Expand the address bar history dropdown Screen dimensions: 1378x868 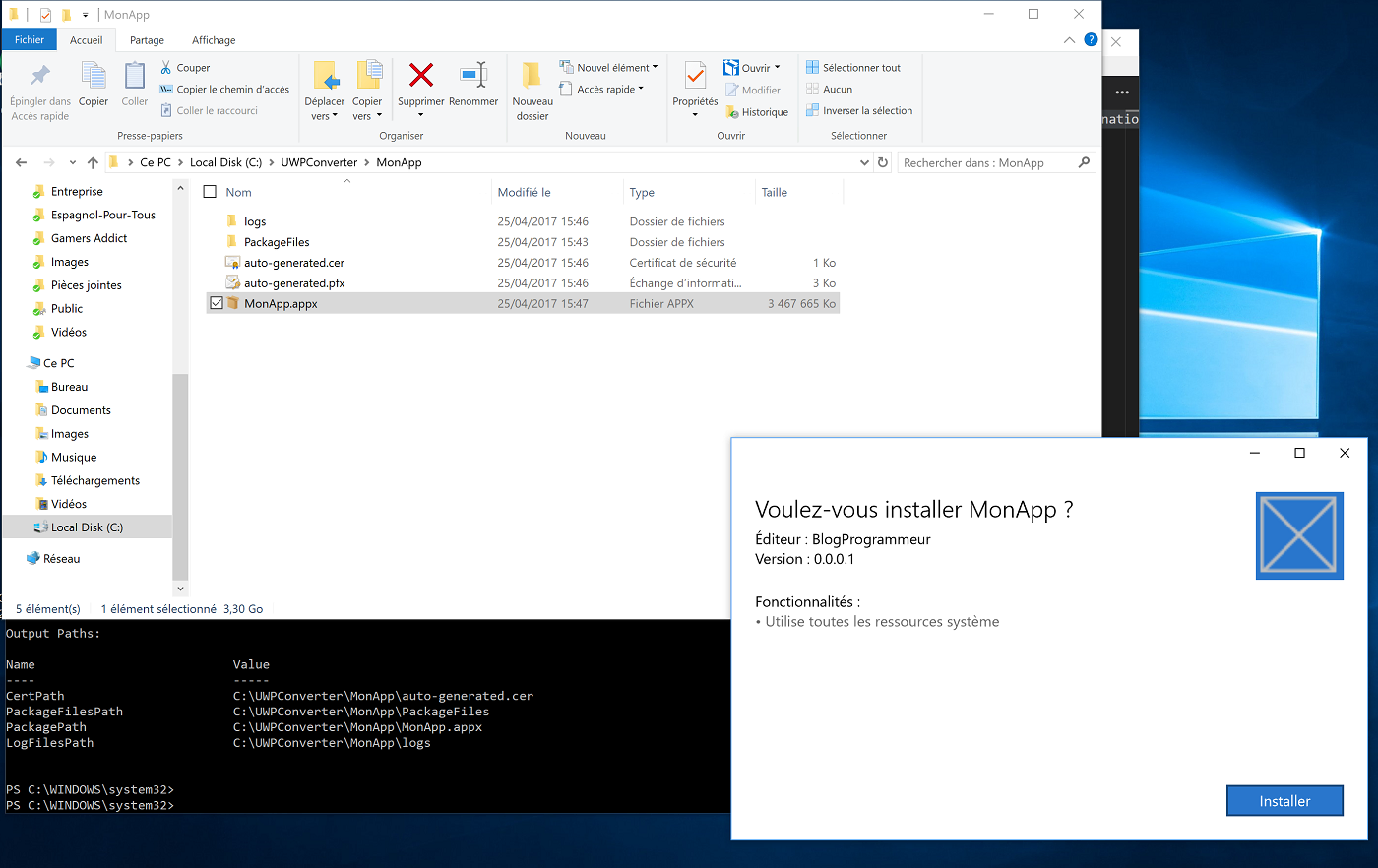point(864,162)
